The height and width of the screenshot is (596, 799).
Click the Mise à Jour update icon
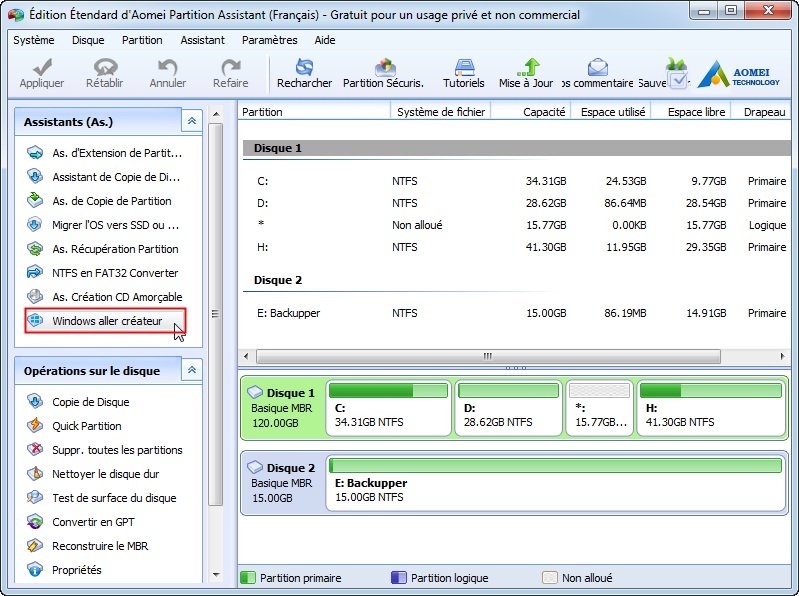pos(527,67)
